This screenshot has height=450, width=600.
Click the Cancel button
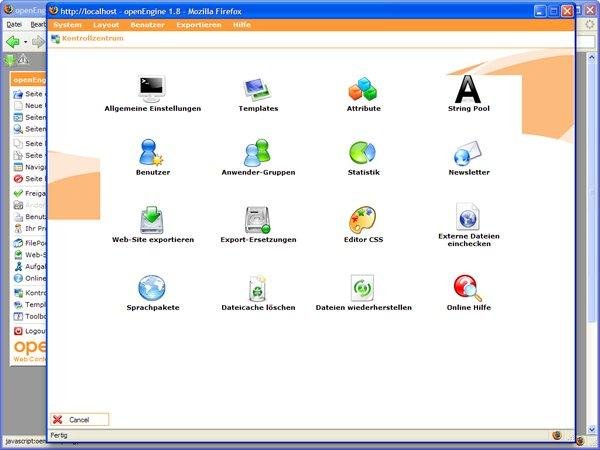79,419
